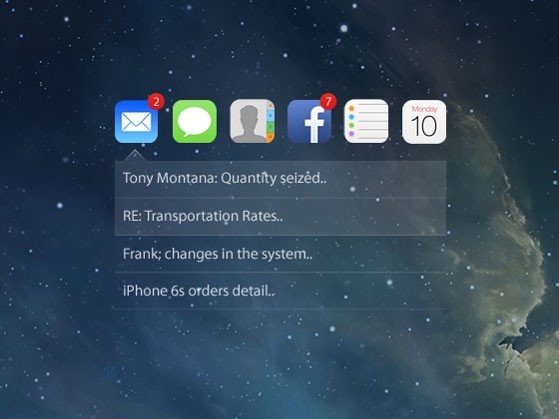Open the Facebook app icon
This screenshot has width=559, height=419.
[x=309, y=122]
